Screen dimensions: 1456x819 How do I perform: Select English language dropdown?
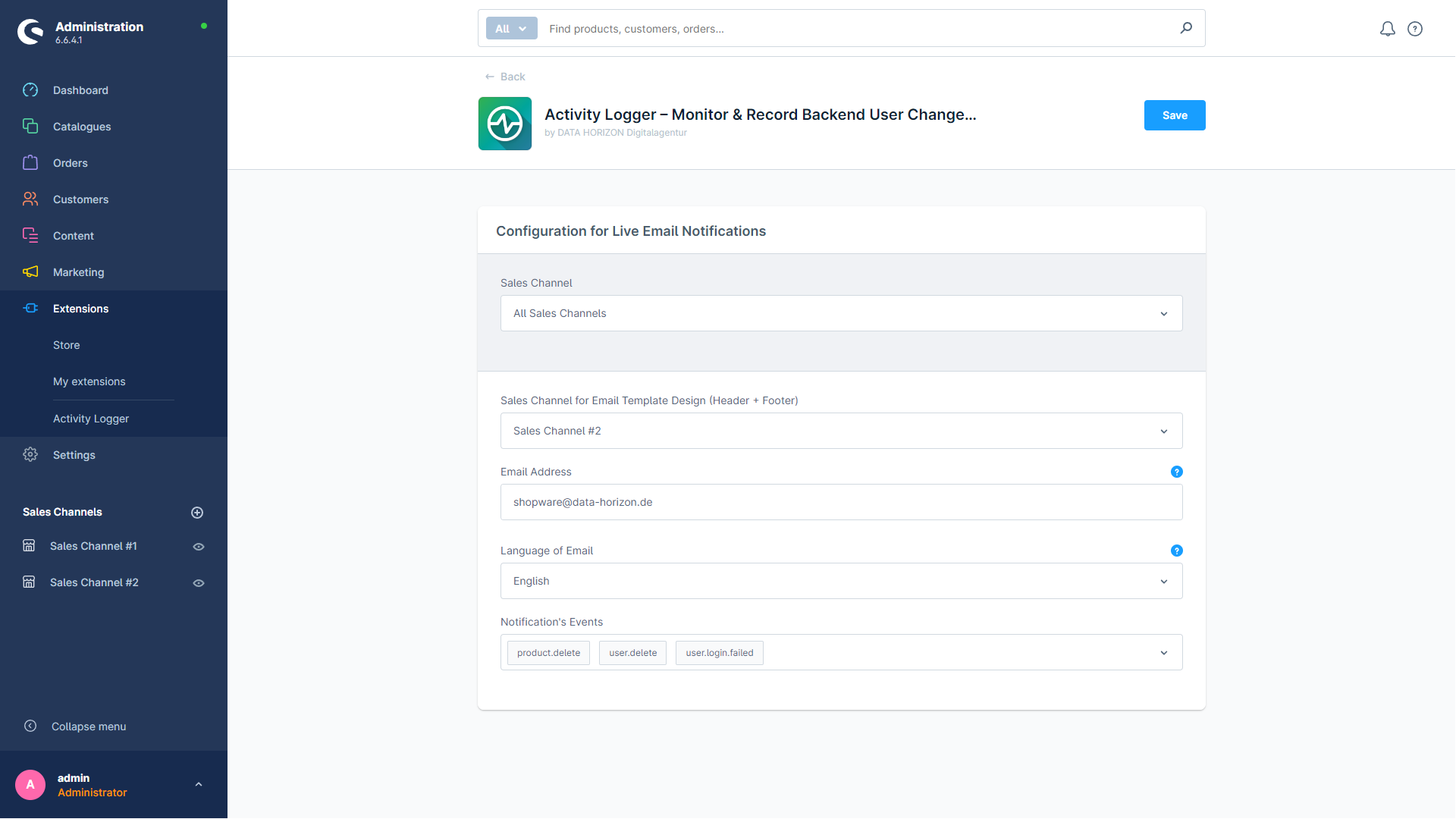click(x=841, y=581)
